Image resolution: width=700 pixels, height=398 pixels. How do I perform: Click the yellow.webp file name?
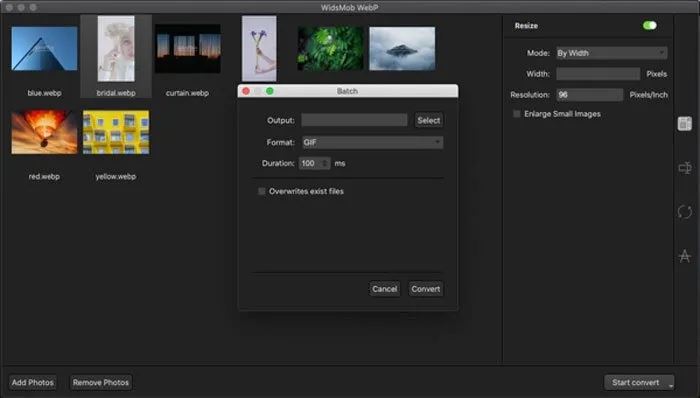[116, 176]
